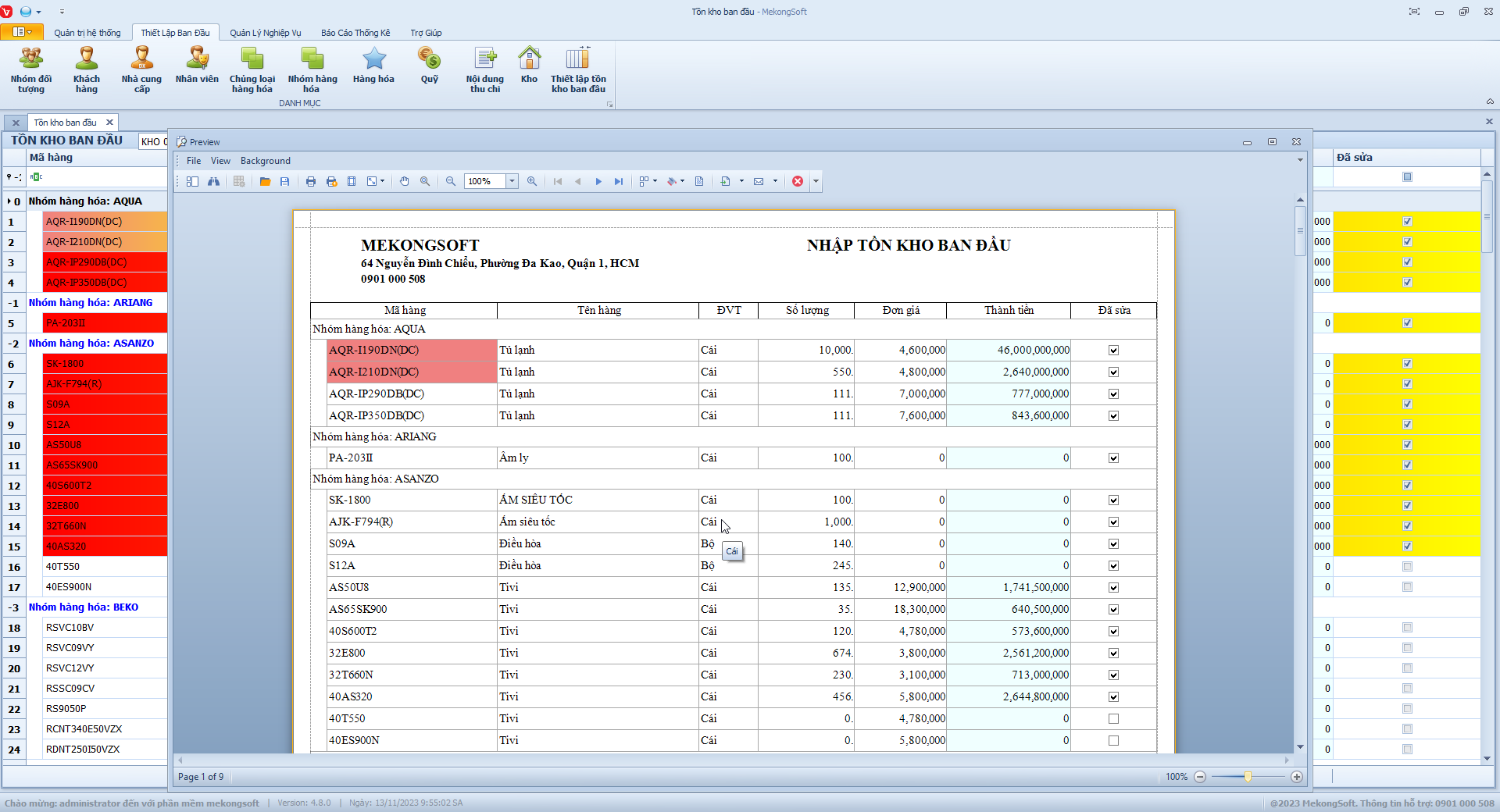
Task: Toggle the Đã sửa filter checkbox in grid header row
Action: pyautogui.click(x=1407, y=177)
